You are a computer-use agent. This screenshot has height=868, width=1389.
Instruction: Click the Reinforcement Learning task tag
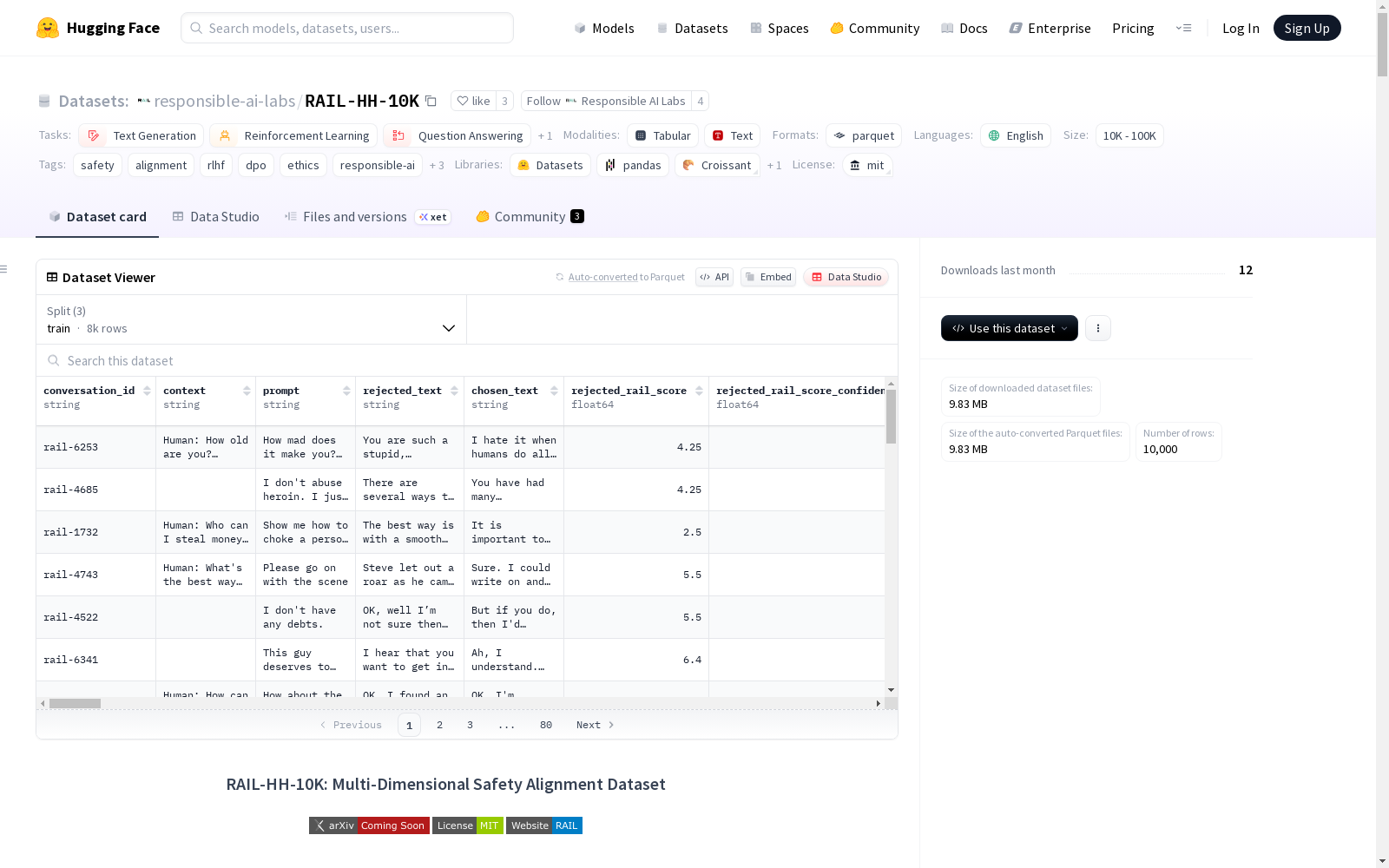pyautogui.click(x=293, y=135)
